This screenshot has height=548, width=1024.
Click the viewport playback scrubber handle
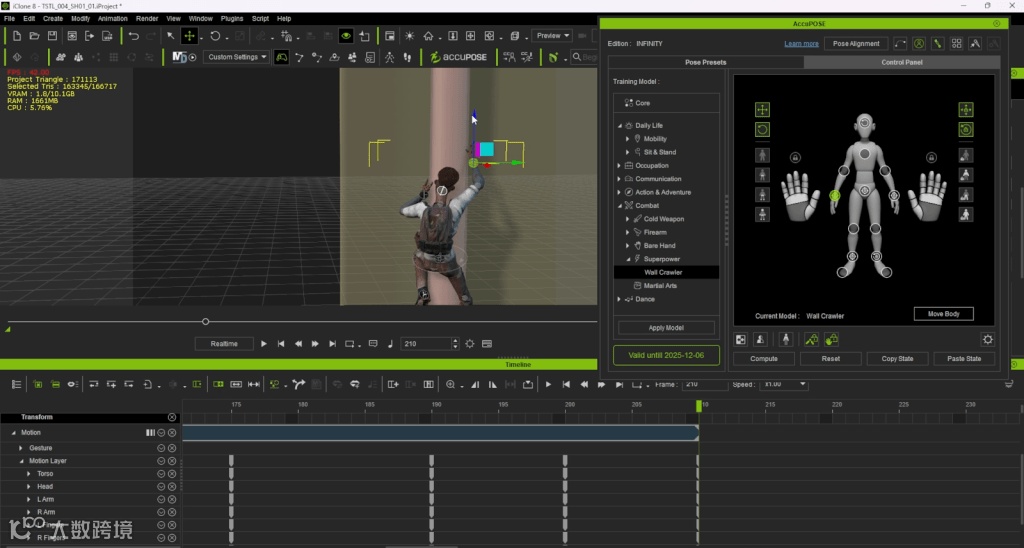coord(206,321)
